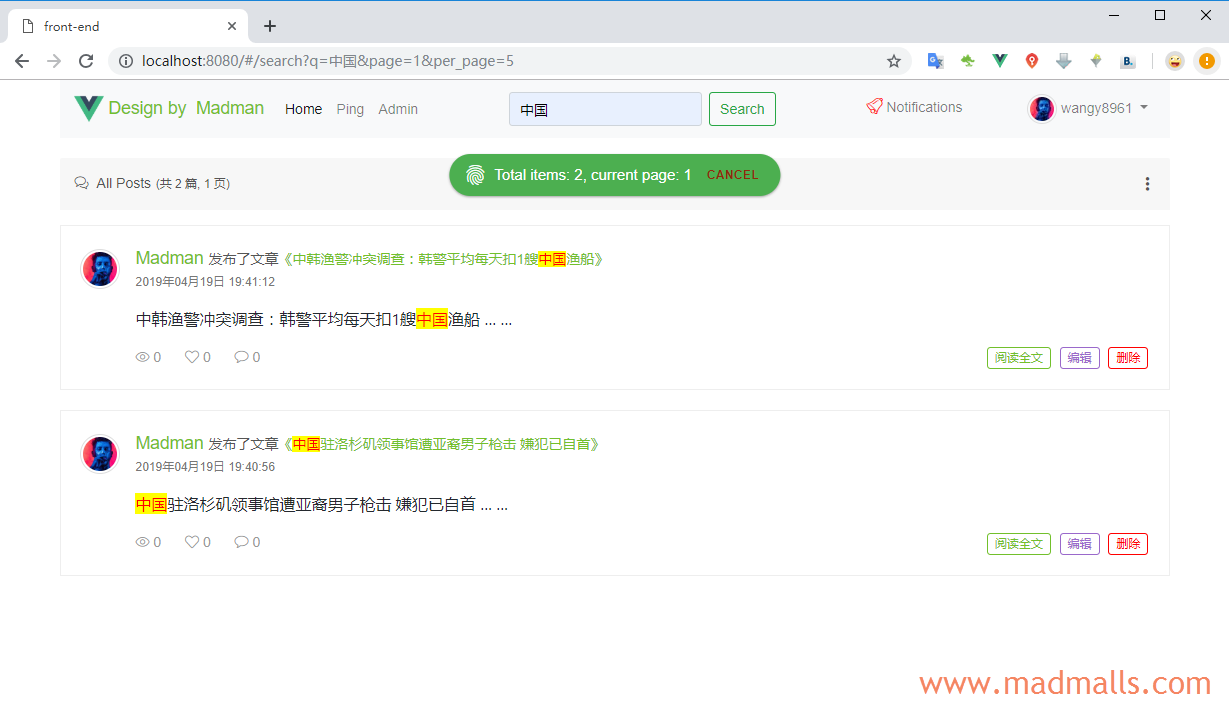Click the bookmark star in the address bar

(x=893, y=61)
